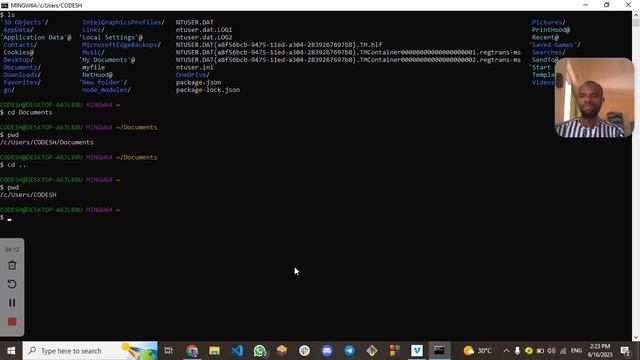Click the 'Favorites/' directory entry
The image size is (640, 360).
[22, 82]
